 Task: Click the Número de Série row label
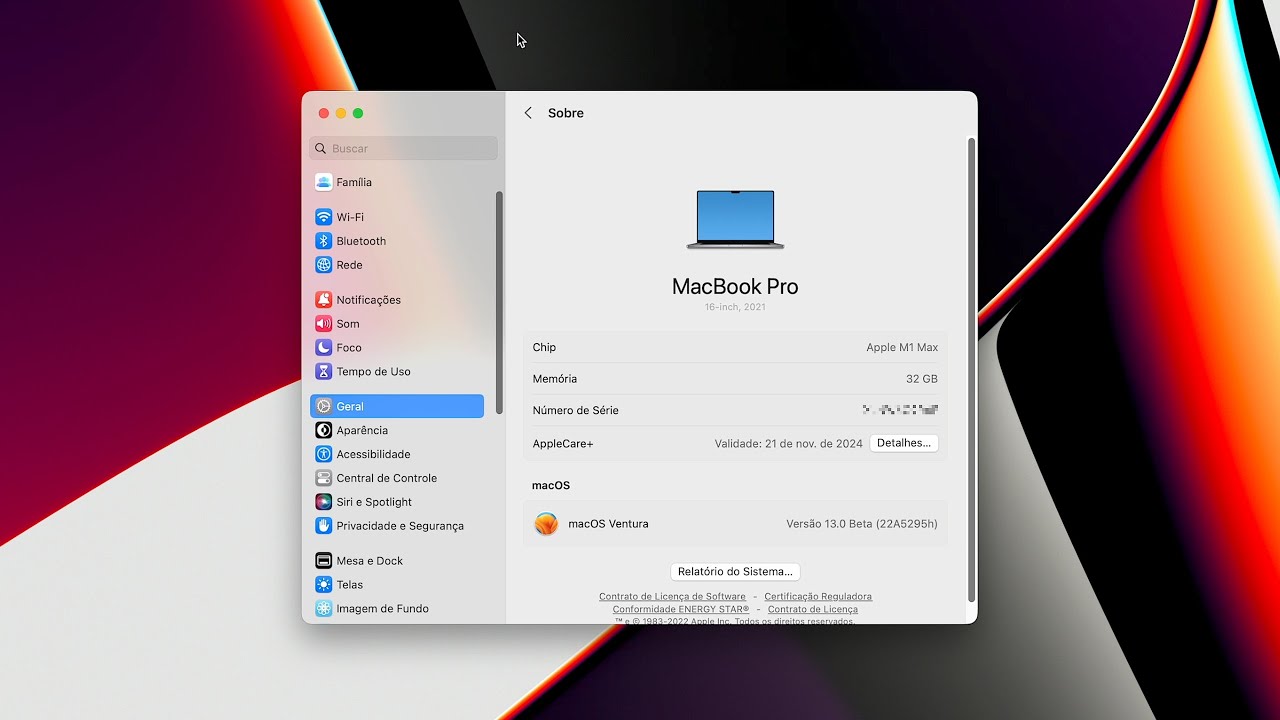coord(576,410)
